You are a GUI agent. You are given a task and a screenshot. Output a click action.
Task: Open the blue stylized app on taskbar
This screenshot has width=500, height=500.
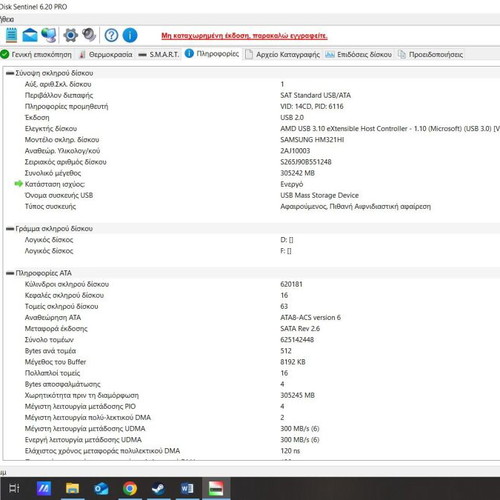[x=44, y=488]
